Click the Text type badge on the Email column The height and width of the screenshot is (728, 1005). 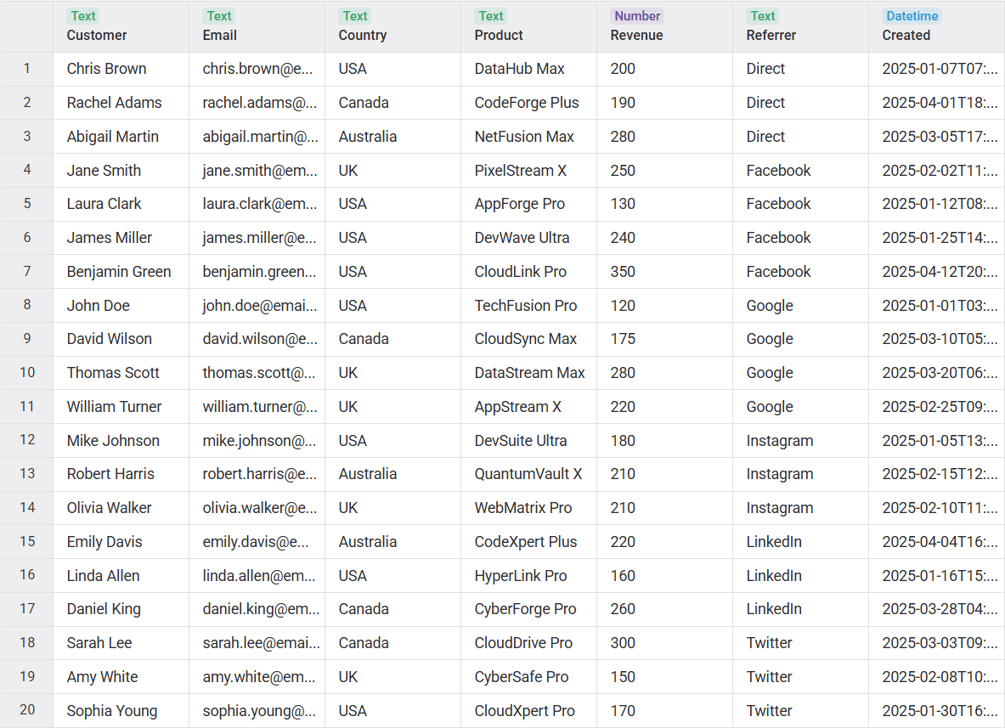(x=219, y=16)
